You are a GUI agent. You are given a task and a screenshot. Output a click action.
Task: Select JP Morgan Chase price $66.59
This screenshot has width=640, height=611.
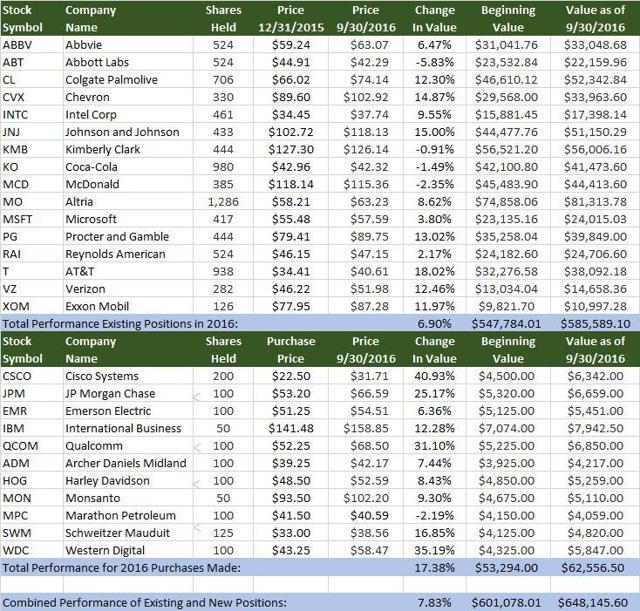click(x=366, y=393)
